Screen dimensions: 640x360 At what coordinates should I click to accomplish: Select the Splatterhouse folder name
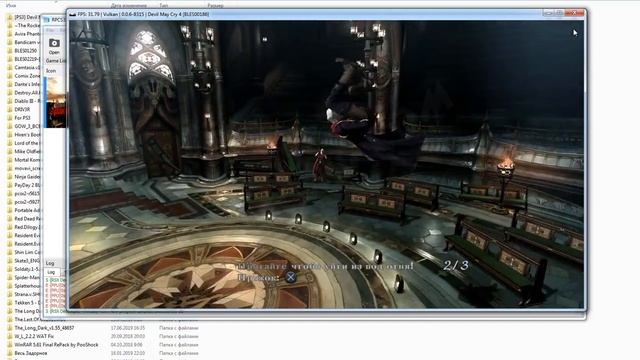pos(27,286)
